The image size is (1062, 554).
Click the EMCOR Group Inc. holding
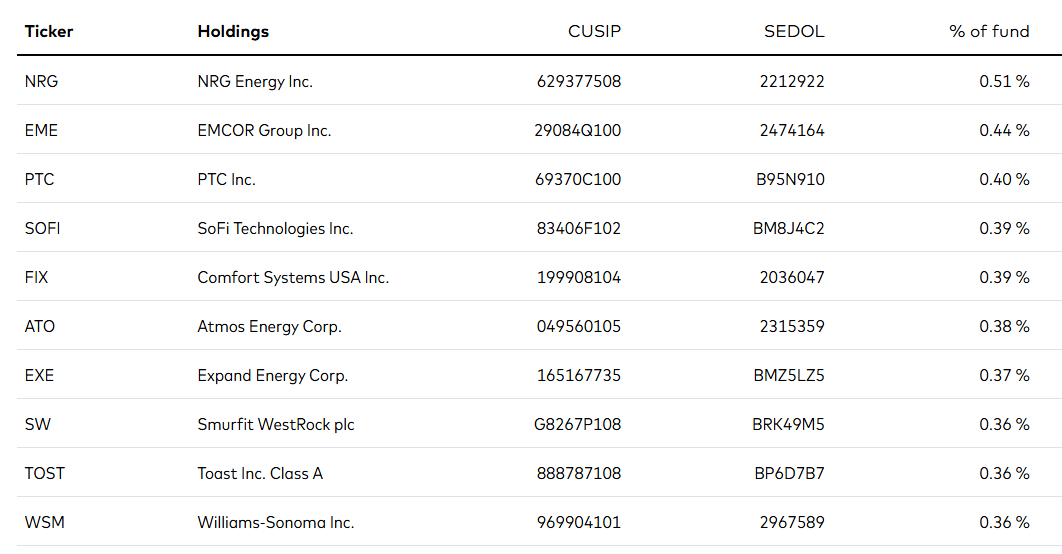(x=264, y=130)
